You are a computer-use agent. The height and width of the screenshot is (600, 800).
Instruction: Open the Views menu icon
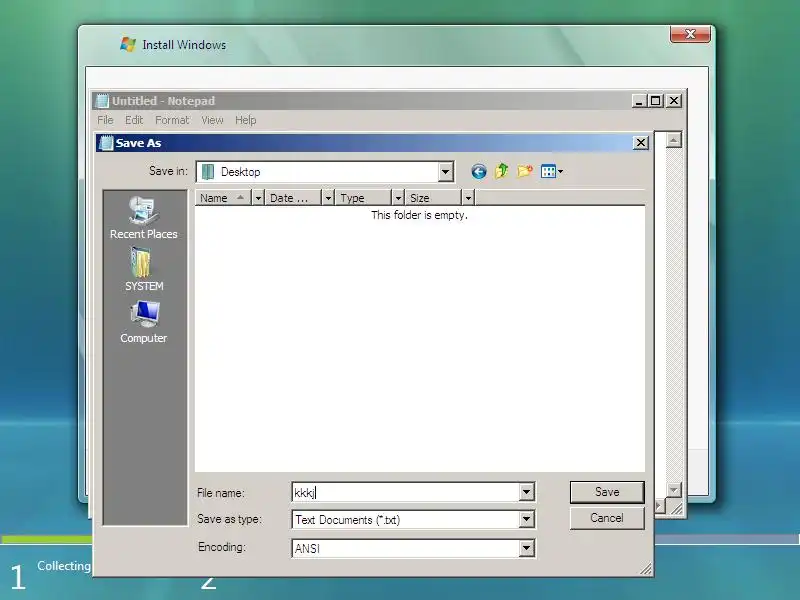[x=552, y=171]
